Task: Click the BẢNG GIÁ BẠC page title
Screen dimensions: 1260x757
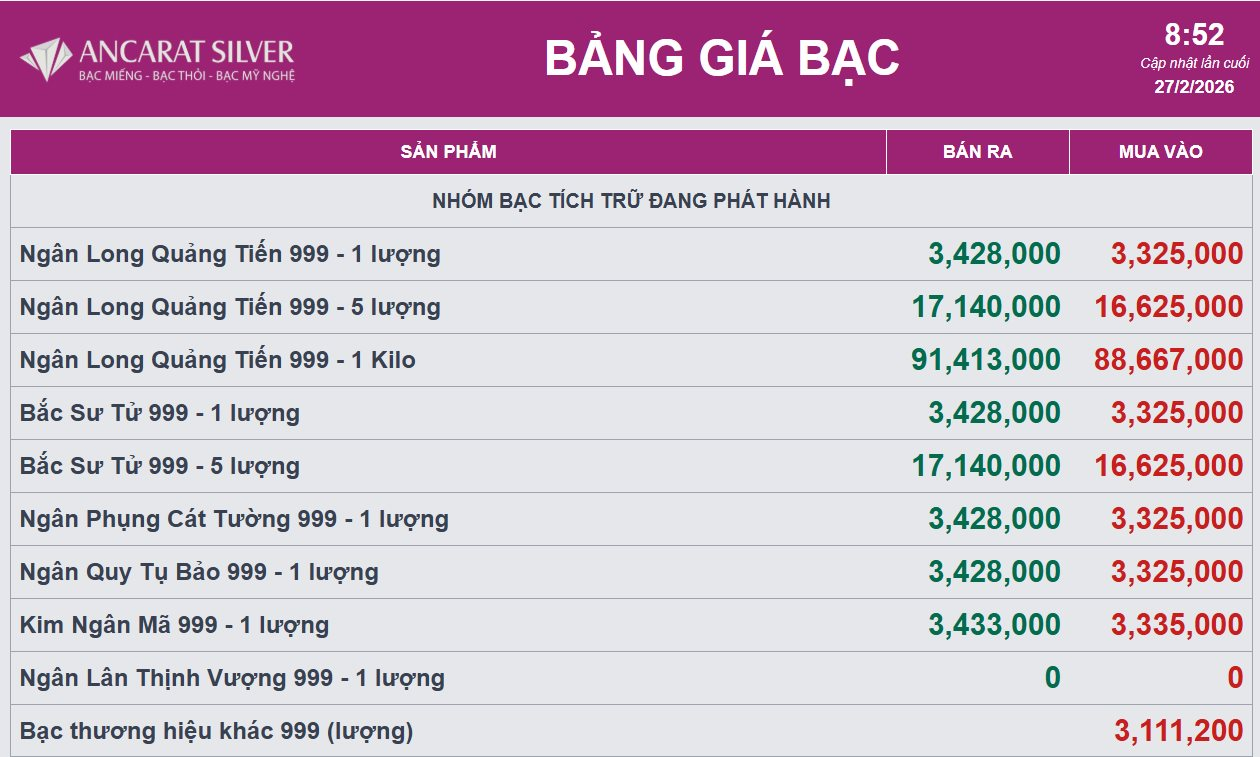Action: [721, 58]
